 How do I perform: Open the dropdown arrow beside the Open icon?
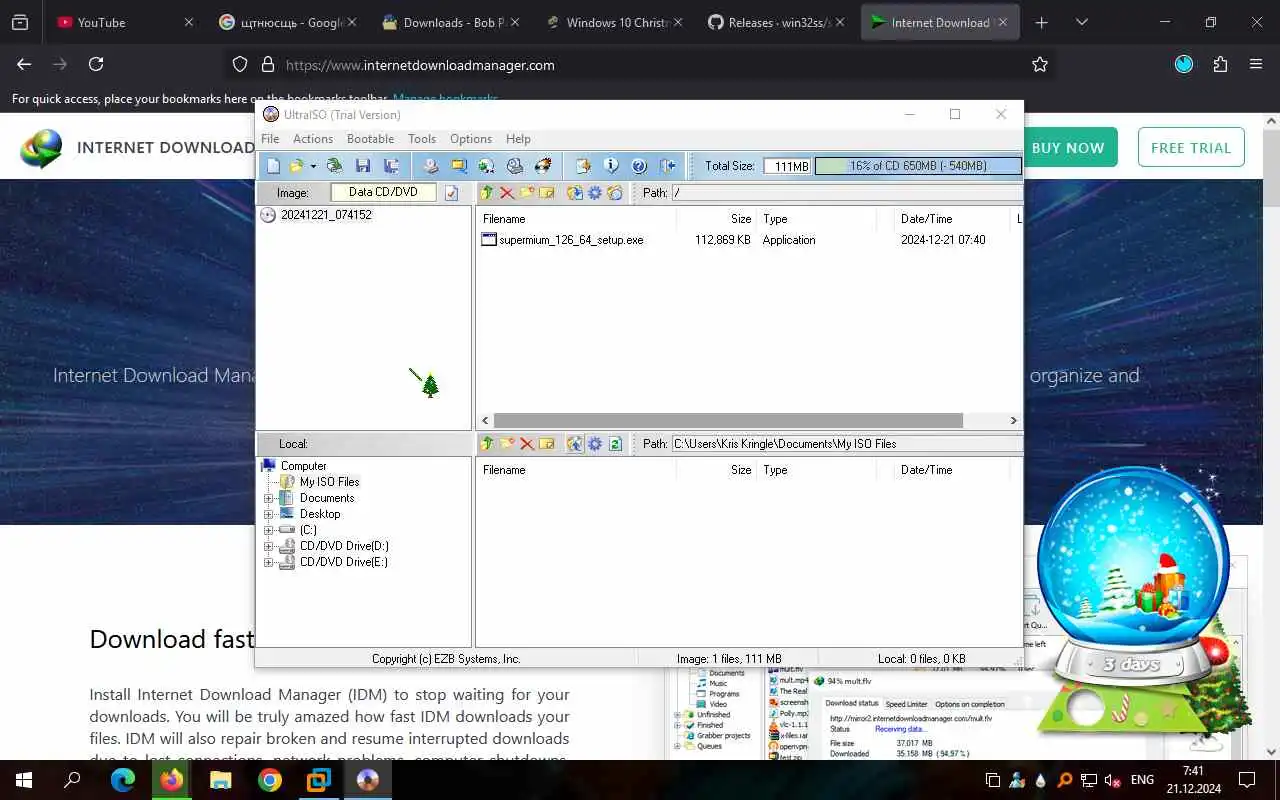(313, 166)
